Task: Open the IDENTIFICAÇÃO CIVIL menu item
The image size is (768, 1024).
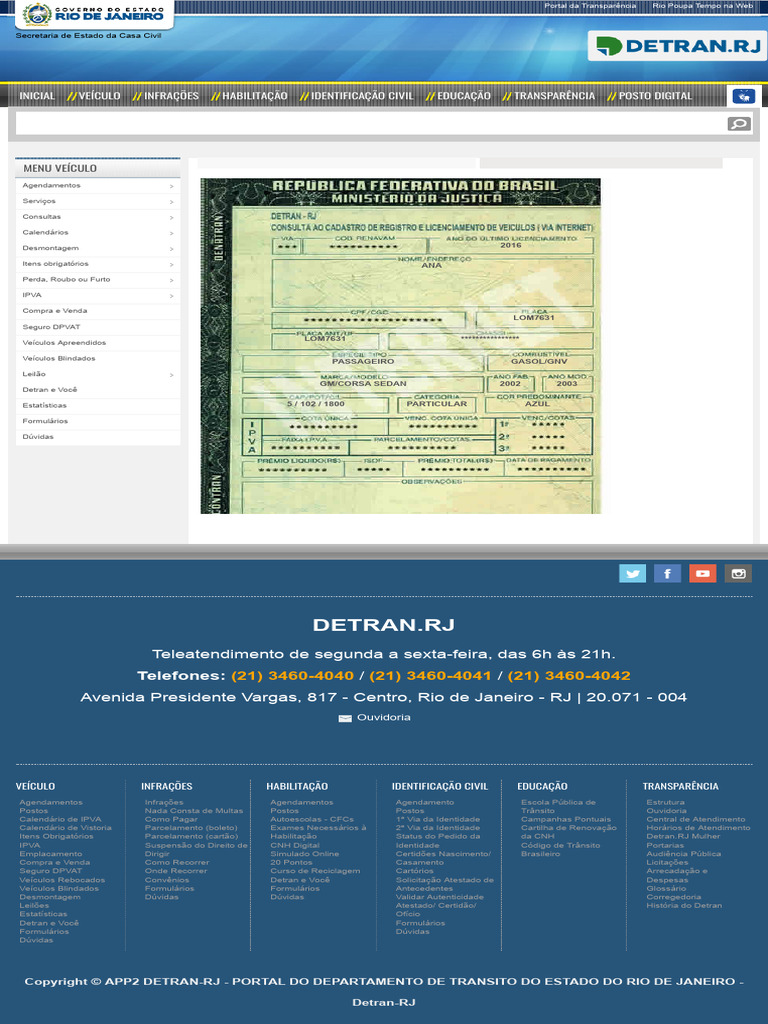Action: click(362, 96)
